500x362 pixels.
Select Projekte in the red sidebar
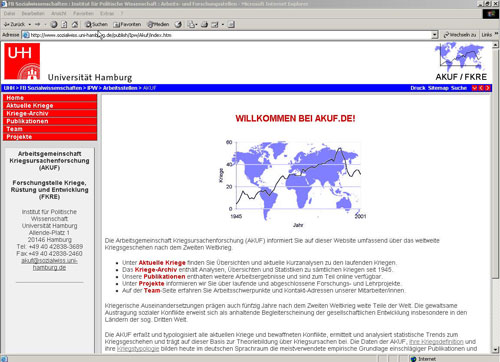point(50,137)
